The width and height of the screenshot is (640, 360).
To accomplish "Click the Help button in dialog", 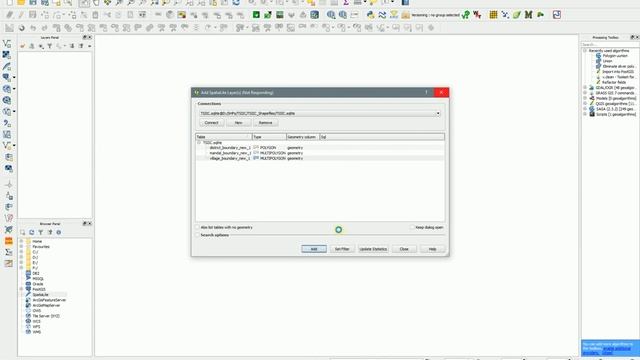I will click(432, 249).
